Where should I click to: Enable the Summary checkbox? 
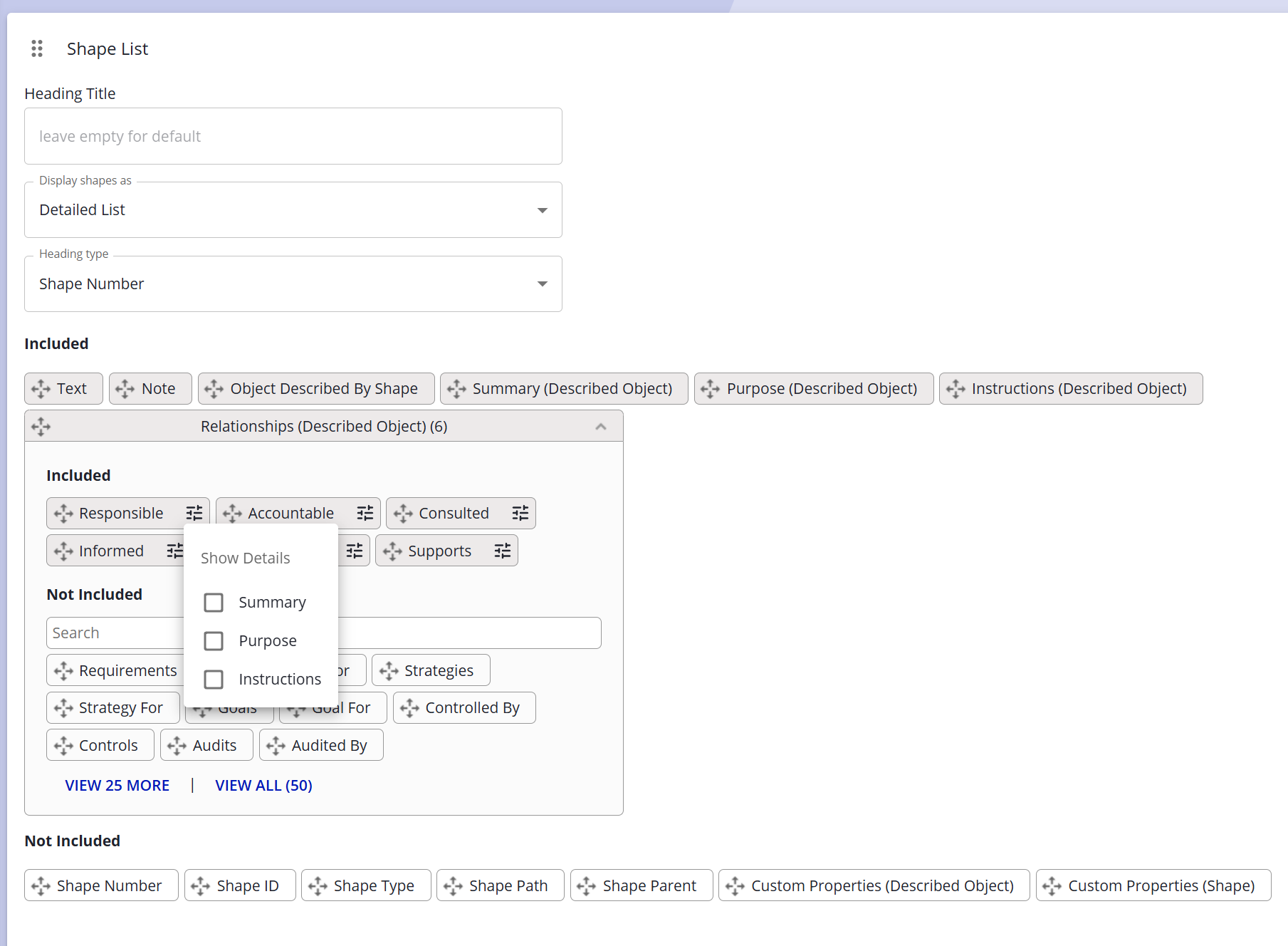214,603
